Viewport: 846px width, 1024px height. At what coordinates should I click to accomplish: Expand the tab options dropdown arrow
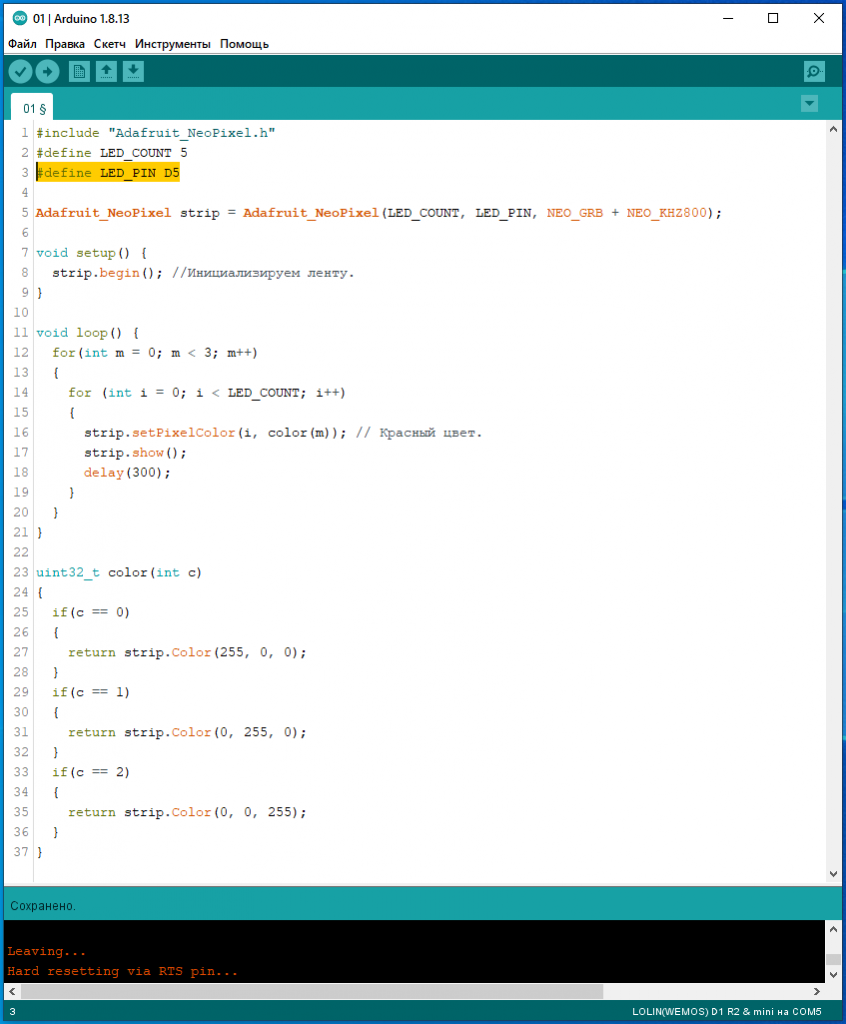pyautogui.click(x=809, y=104)
